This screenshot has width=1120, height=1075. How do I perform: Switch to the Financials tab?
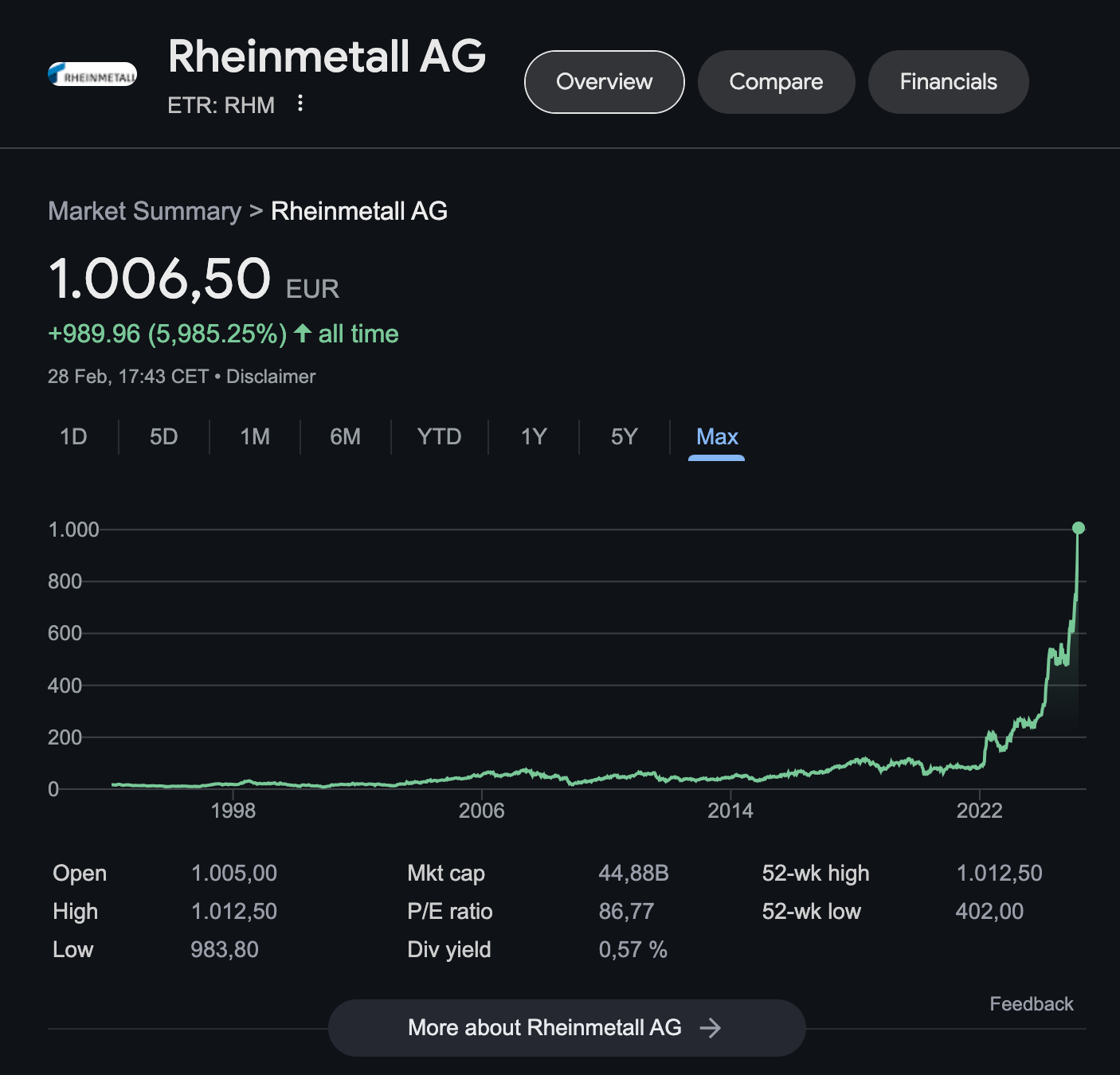(949, 82)
